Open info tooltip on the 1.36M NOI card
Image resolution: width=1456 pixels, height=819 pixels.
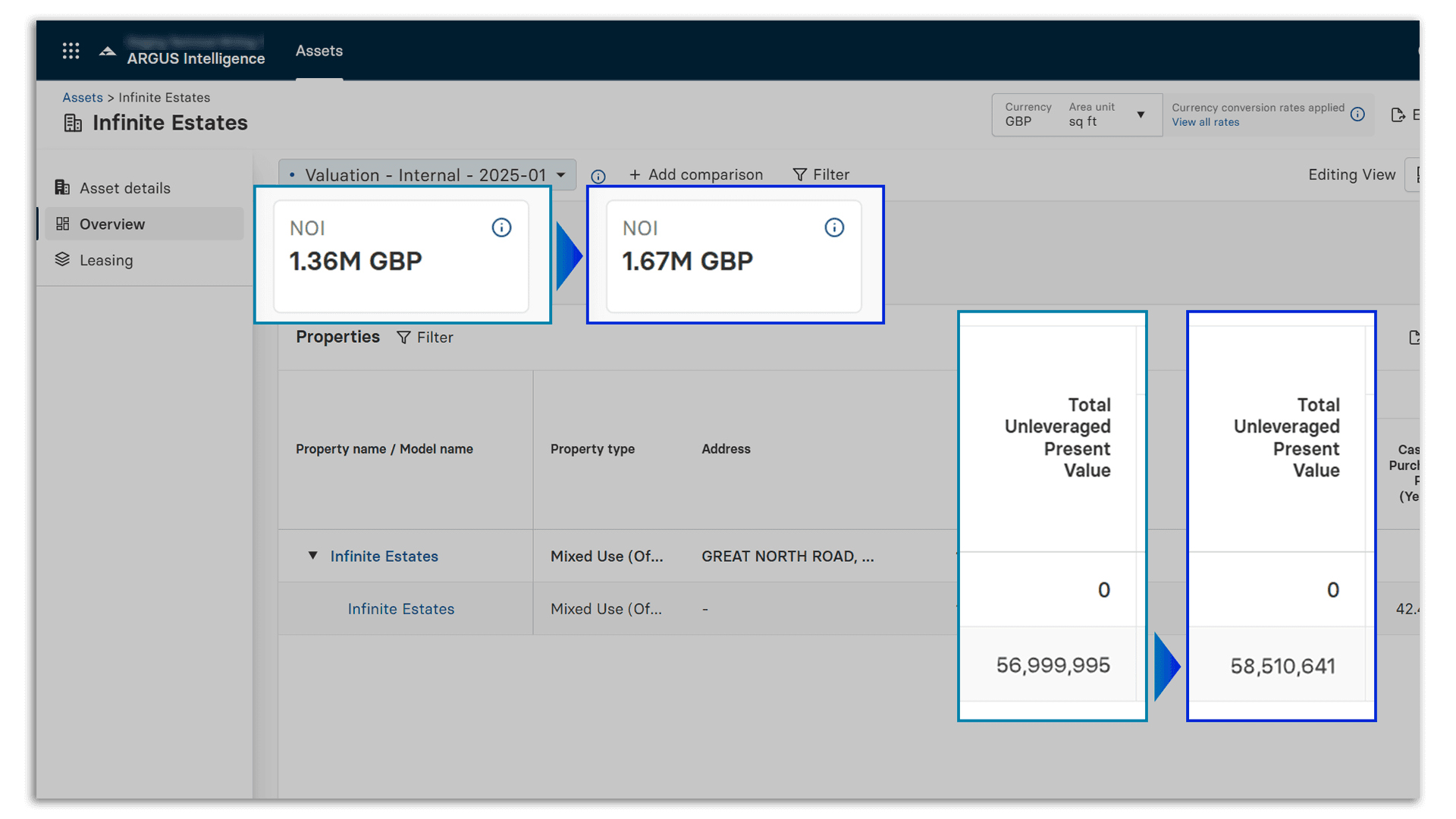[501, 227]
